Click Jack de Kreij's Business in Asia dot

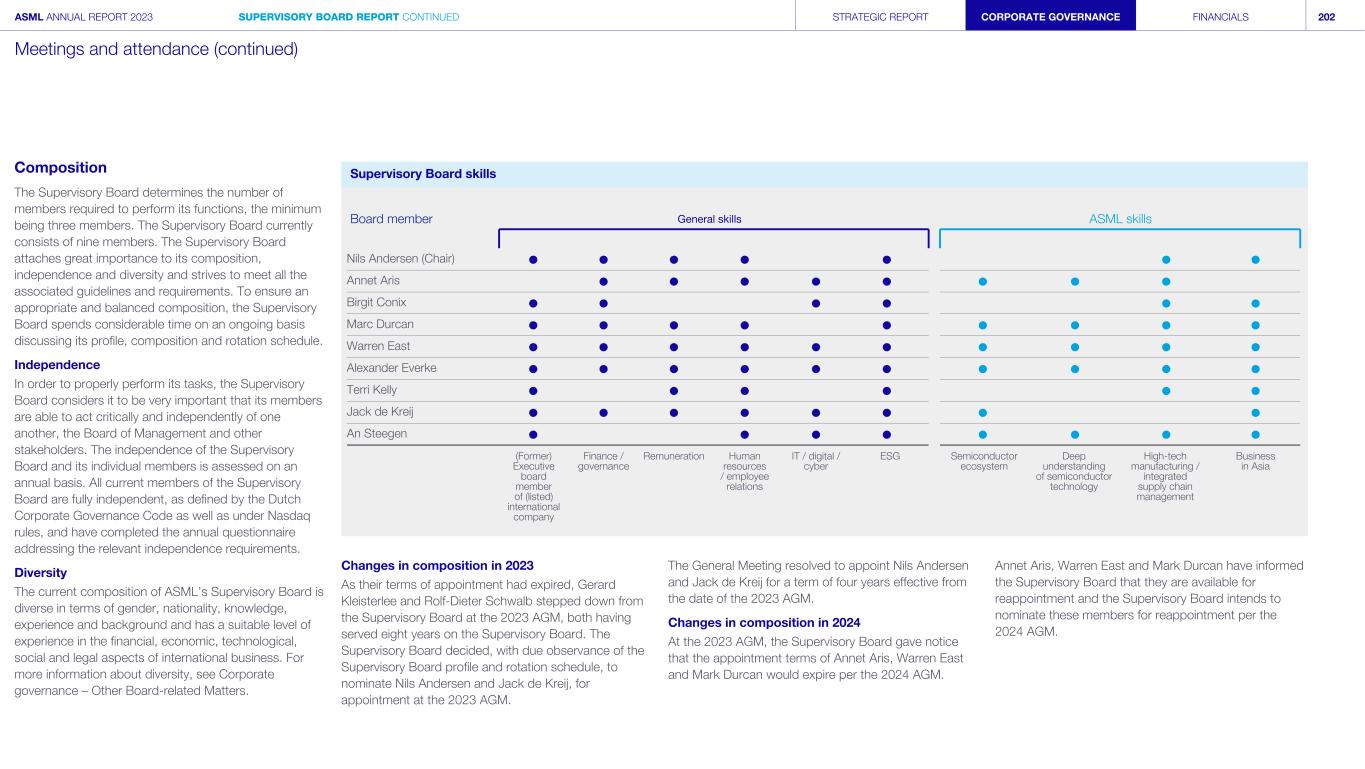click(1255, 412)
